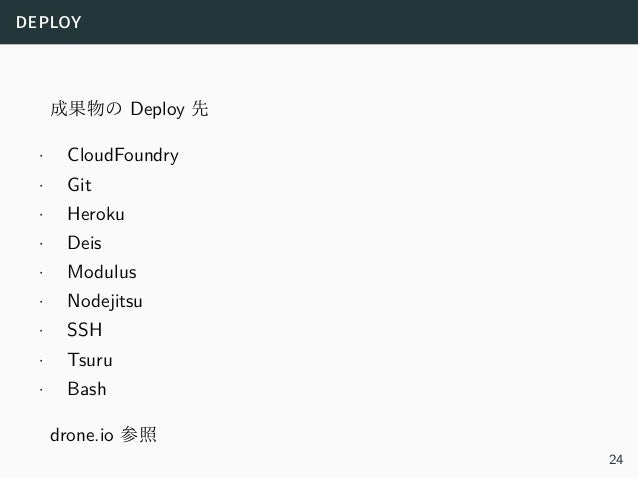Select the Modulus list item

pyautogui.click(x=102, y=272)
